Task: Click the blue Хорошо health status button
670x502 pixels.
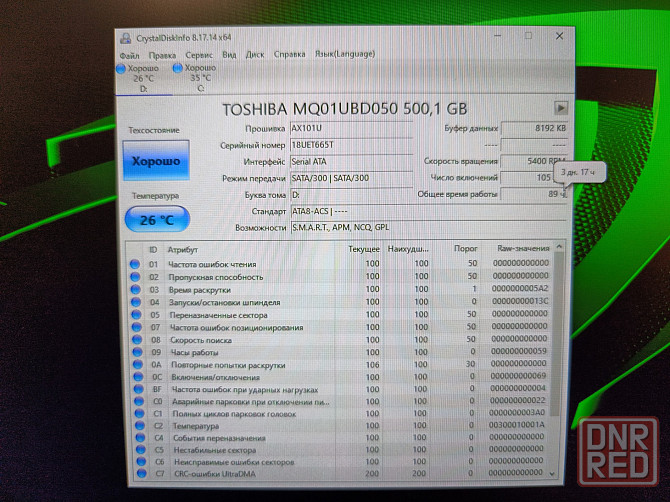Action: point(155,161)
